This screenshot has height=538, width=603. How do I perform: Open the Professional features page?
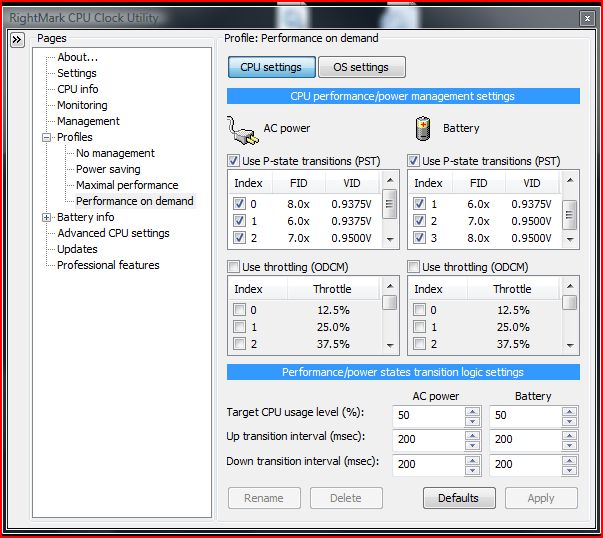point(108,265)
